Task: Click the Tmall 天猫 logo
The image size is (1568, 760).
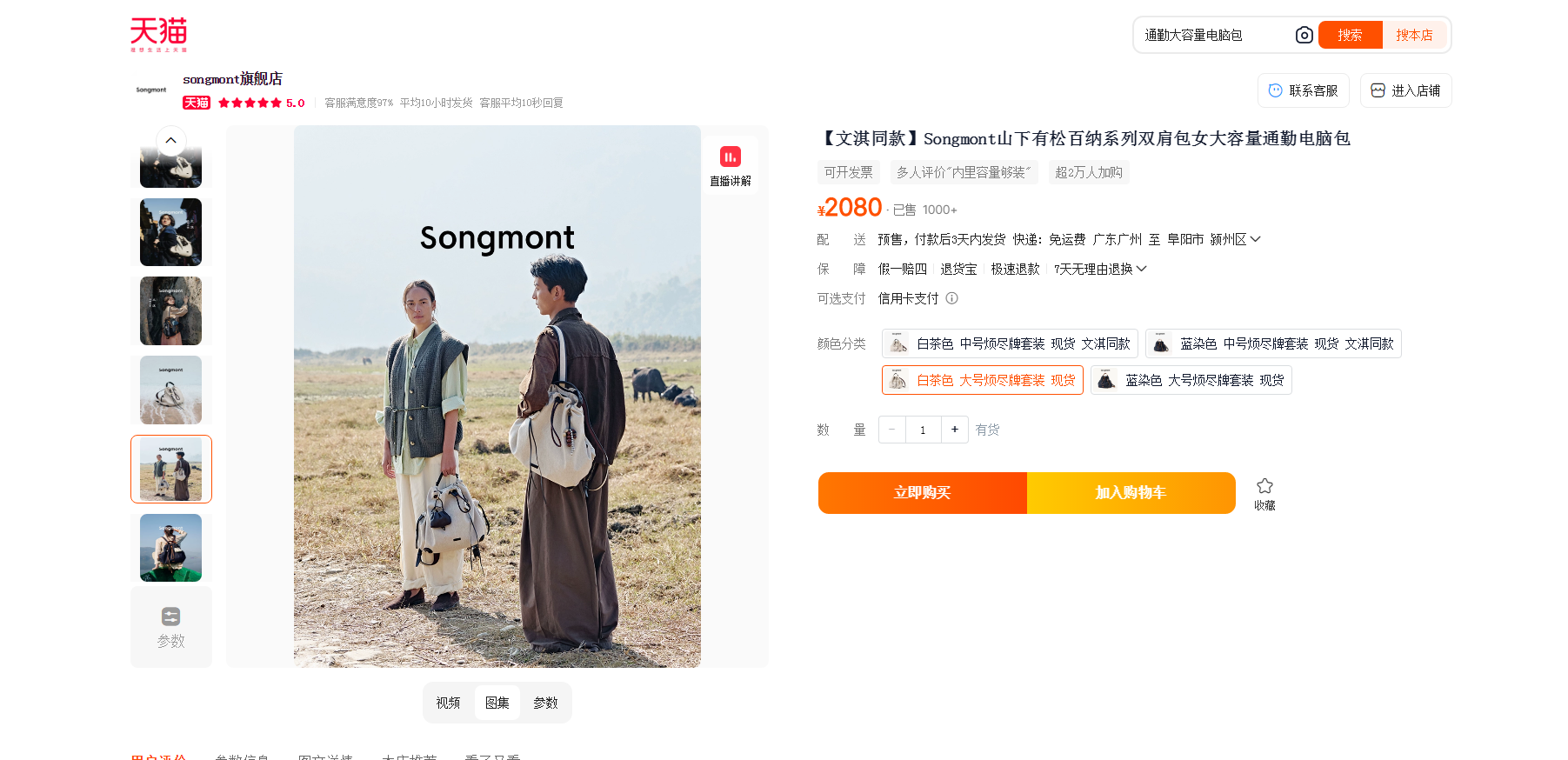Action: tap(158, 34)
